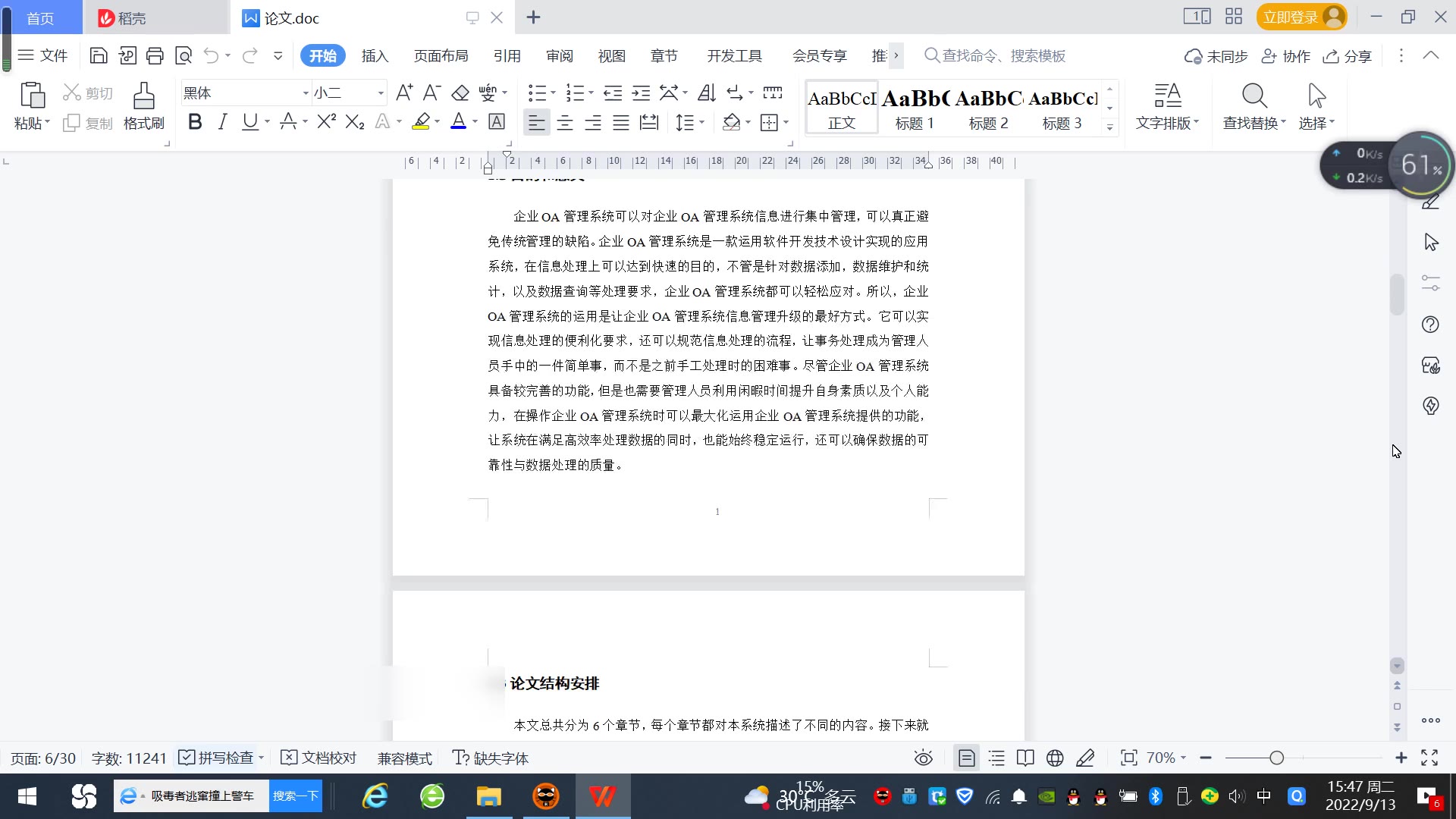The width and height of the screenshot is (1456, 819).
Task: Open the 插入 ribbon tab
Action: (x=375, y=55)
